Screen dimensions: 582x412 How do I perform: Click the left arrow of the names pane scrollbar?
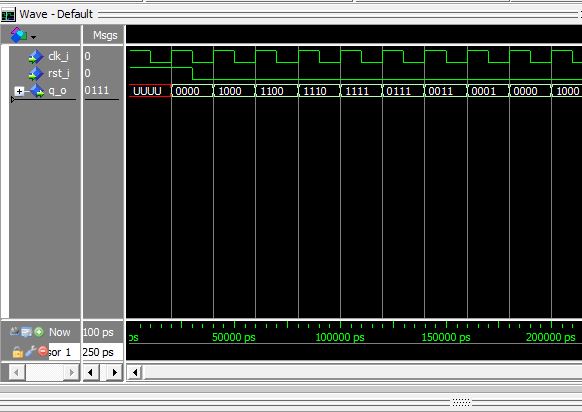tap(16, 372)
